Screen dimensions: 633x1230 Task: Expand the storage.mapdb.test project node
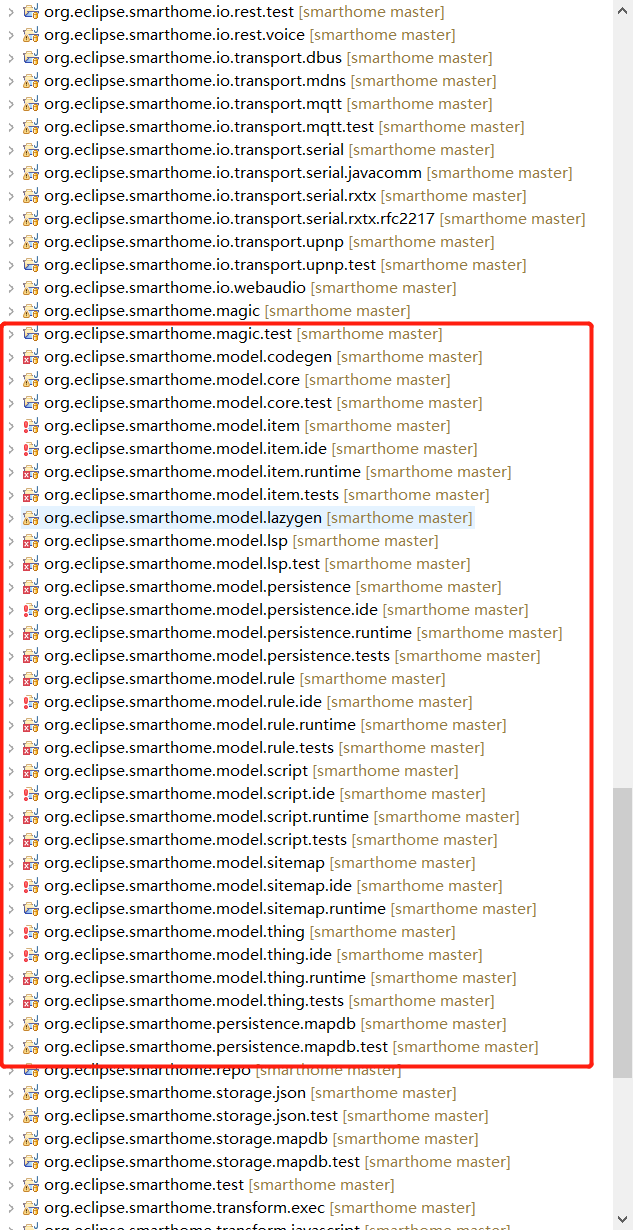coord(11,1162)
